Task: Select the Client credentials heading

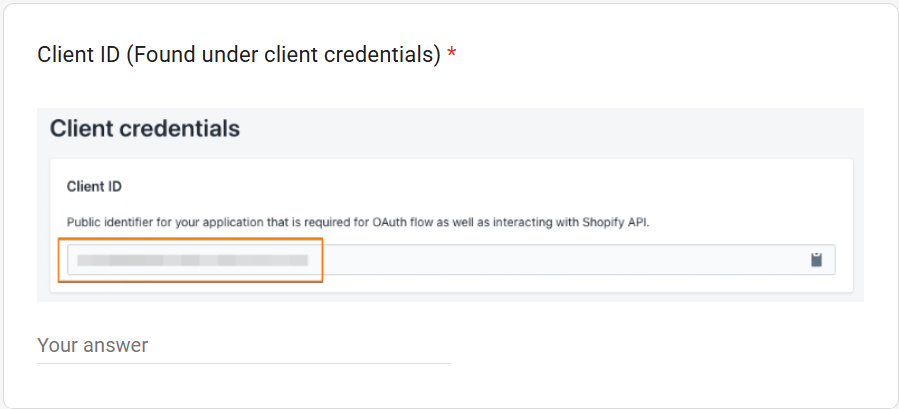Action: click(145, 128)
